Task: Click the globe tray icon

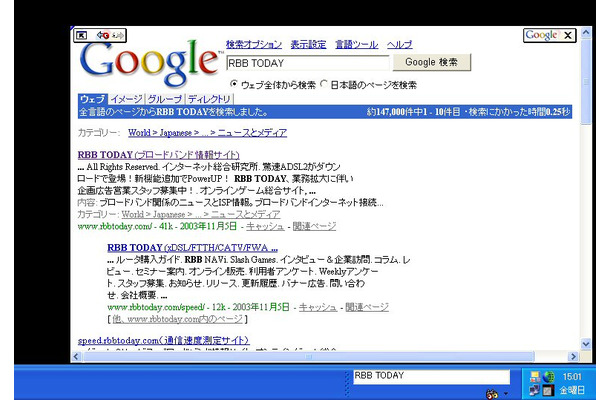Action: (x=549, y=377)
